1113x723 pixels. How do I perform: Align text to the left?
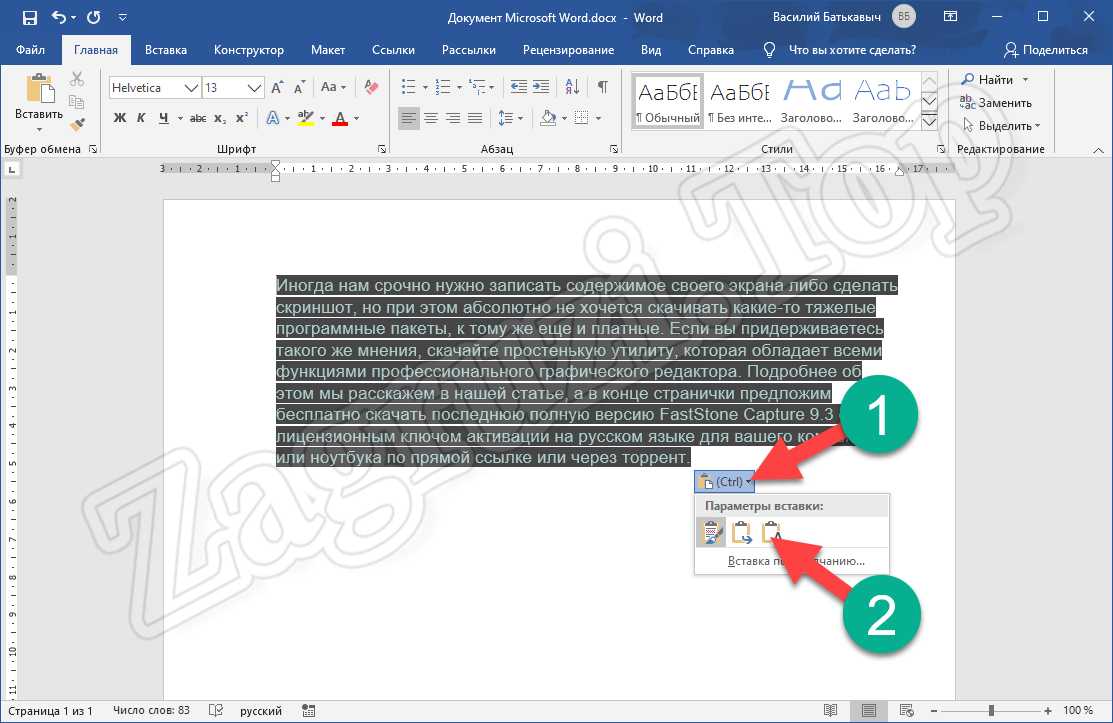[x=408, y=118]
